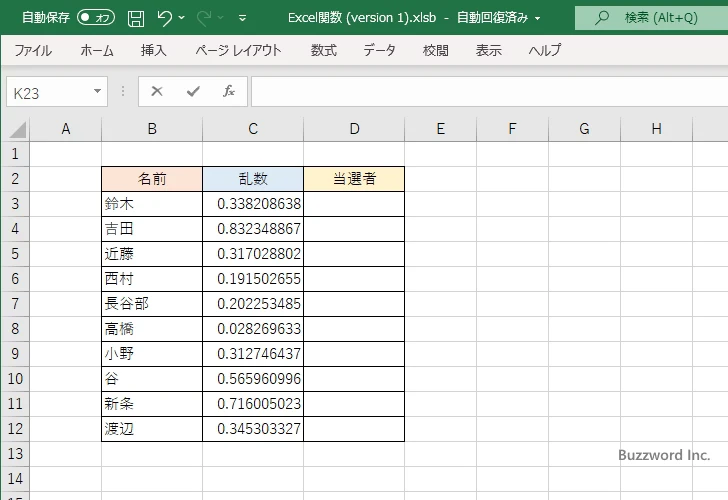Expand the Name Box dropdown arrow

[x=98, y=91]
